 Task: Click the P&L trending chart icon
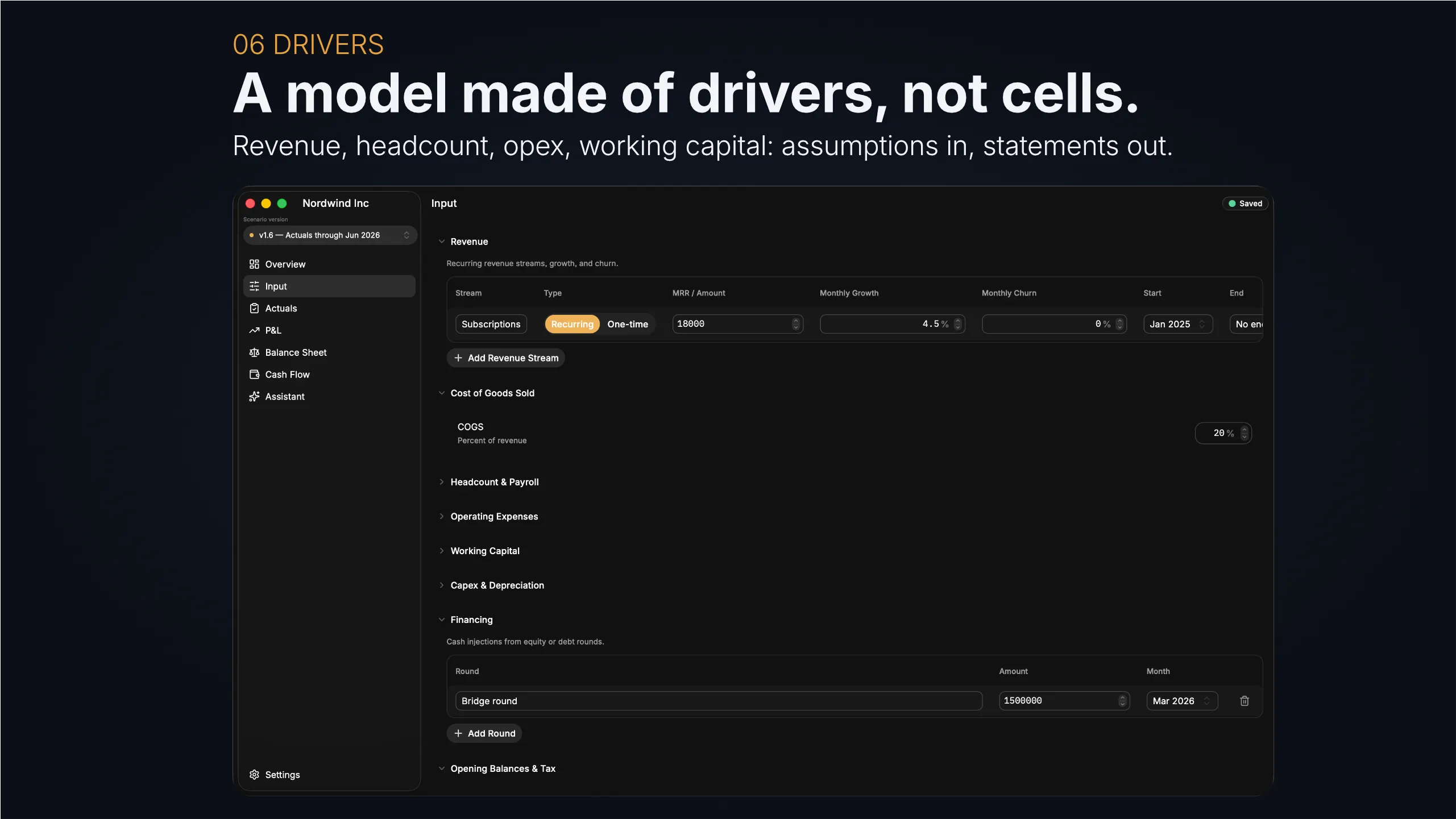pyautogui.click(x=254, y=331)
